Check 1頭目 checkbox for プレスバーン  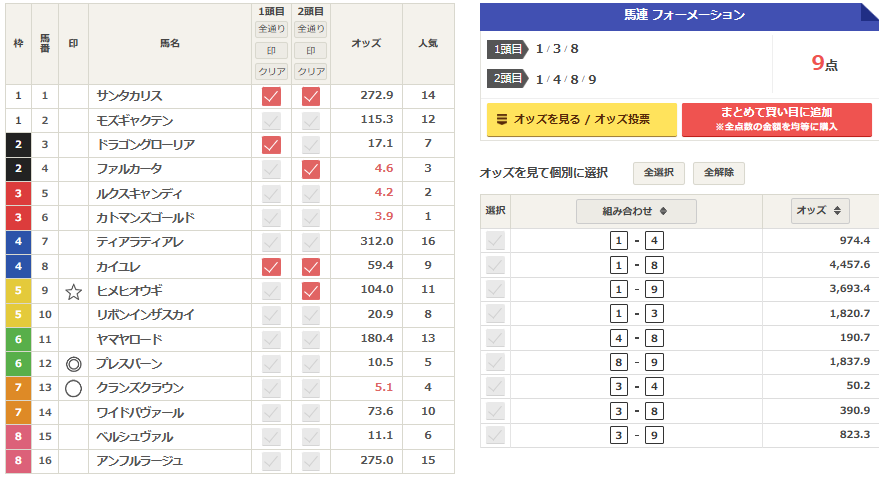(x=270, y=364)
